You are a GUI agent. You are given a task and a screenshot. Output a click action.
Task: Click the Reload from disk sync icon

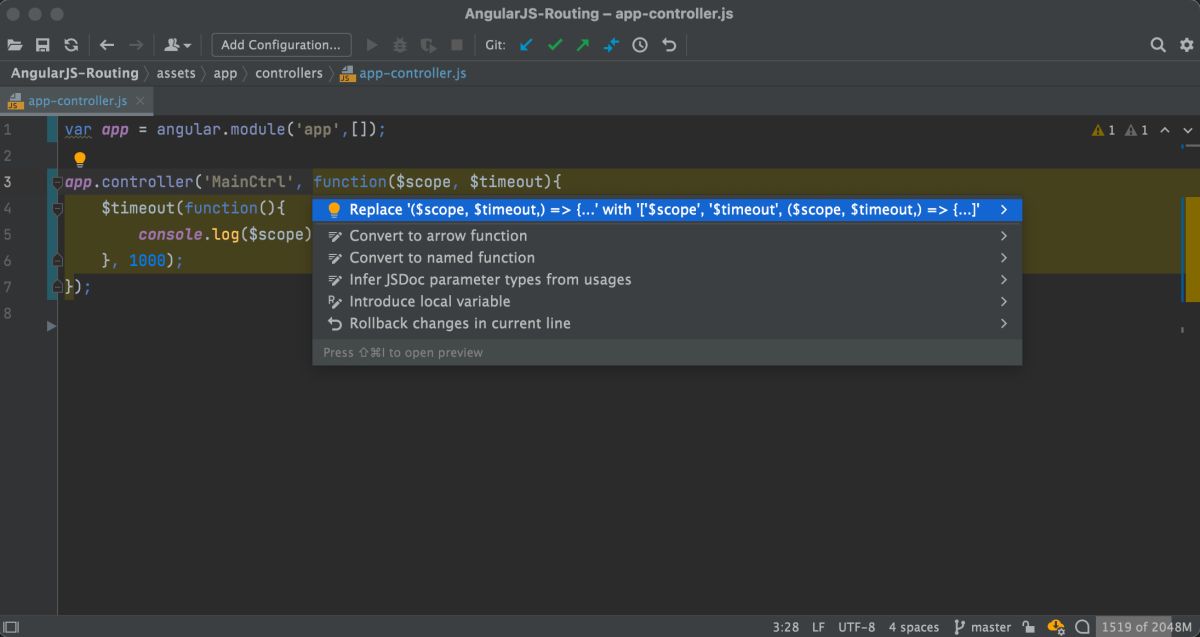point(71,45)
